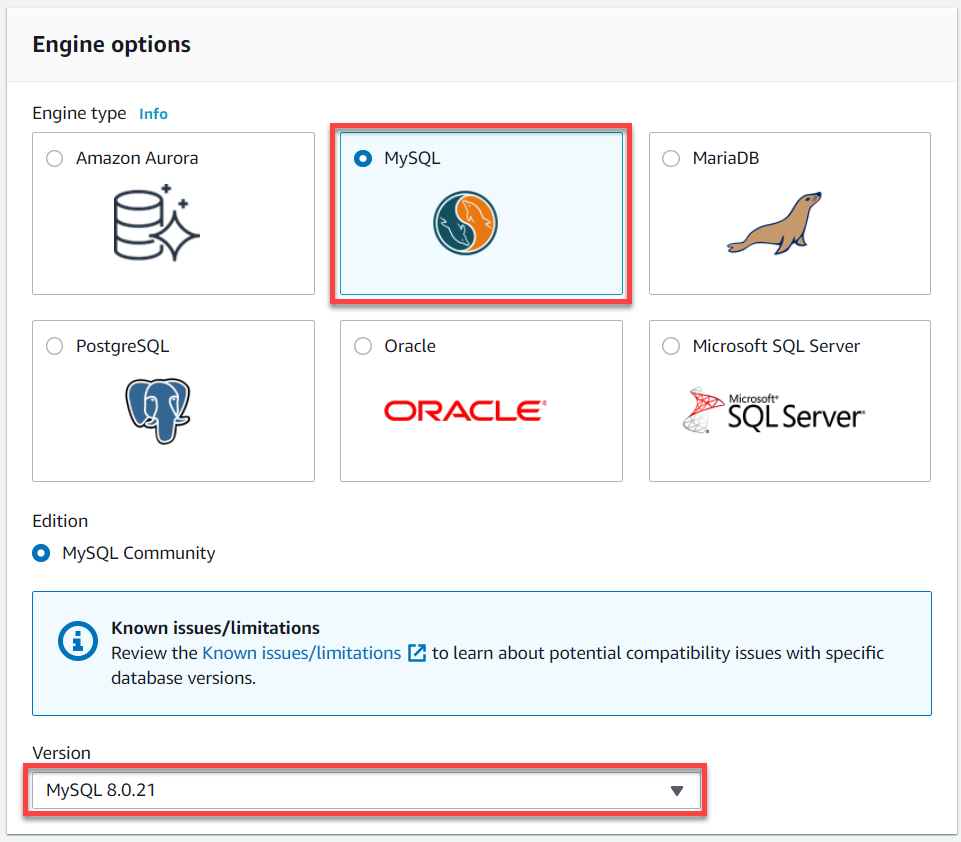Click the Microsoft SQL Server logo

click(x=773, y=410)
